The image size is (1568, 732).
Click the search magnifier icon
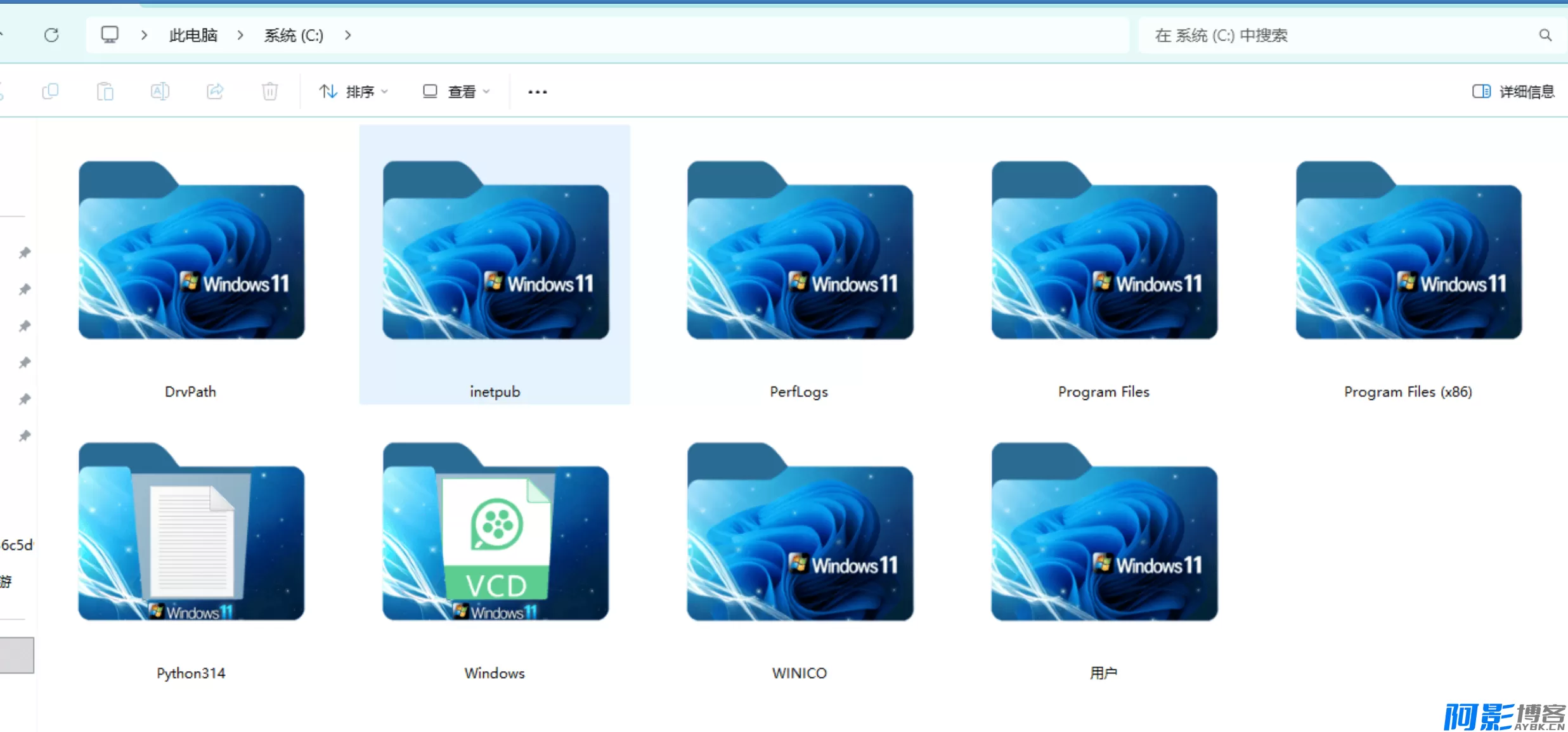pos(1545,35)
